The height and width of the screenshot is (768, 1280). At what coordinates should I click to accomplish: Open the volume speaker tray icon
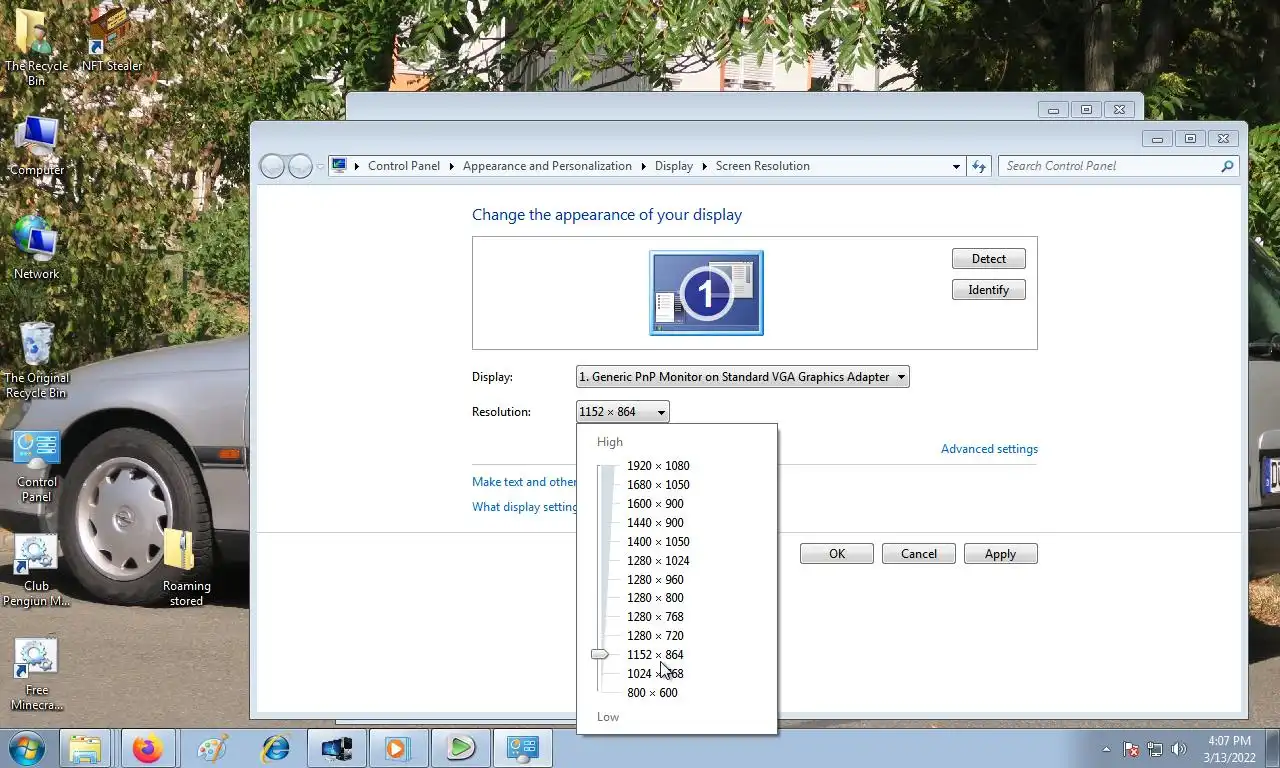tap(1179, 749)
